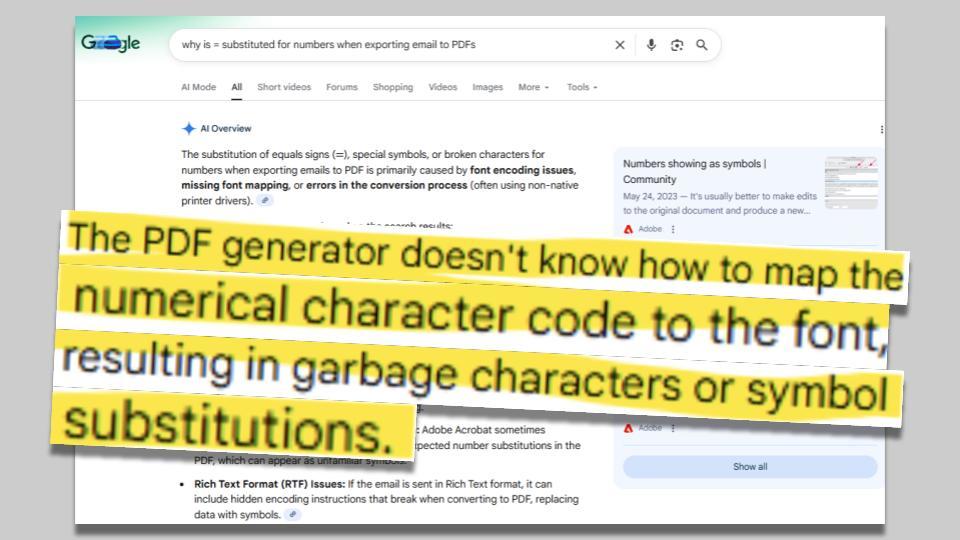This screenshot has height=540, width=960.
Task: Open the Short videos tab
Action: pos(284,87)
